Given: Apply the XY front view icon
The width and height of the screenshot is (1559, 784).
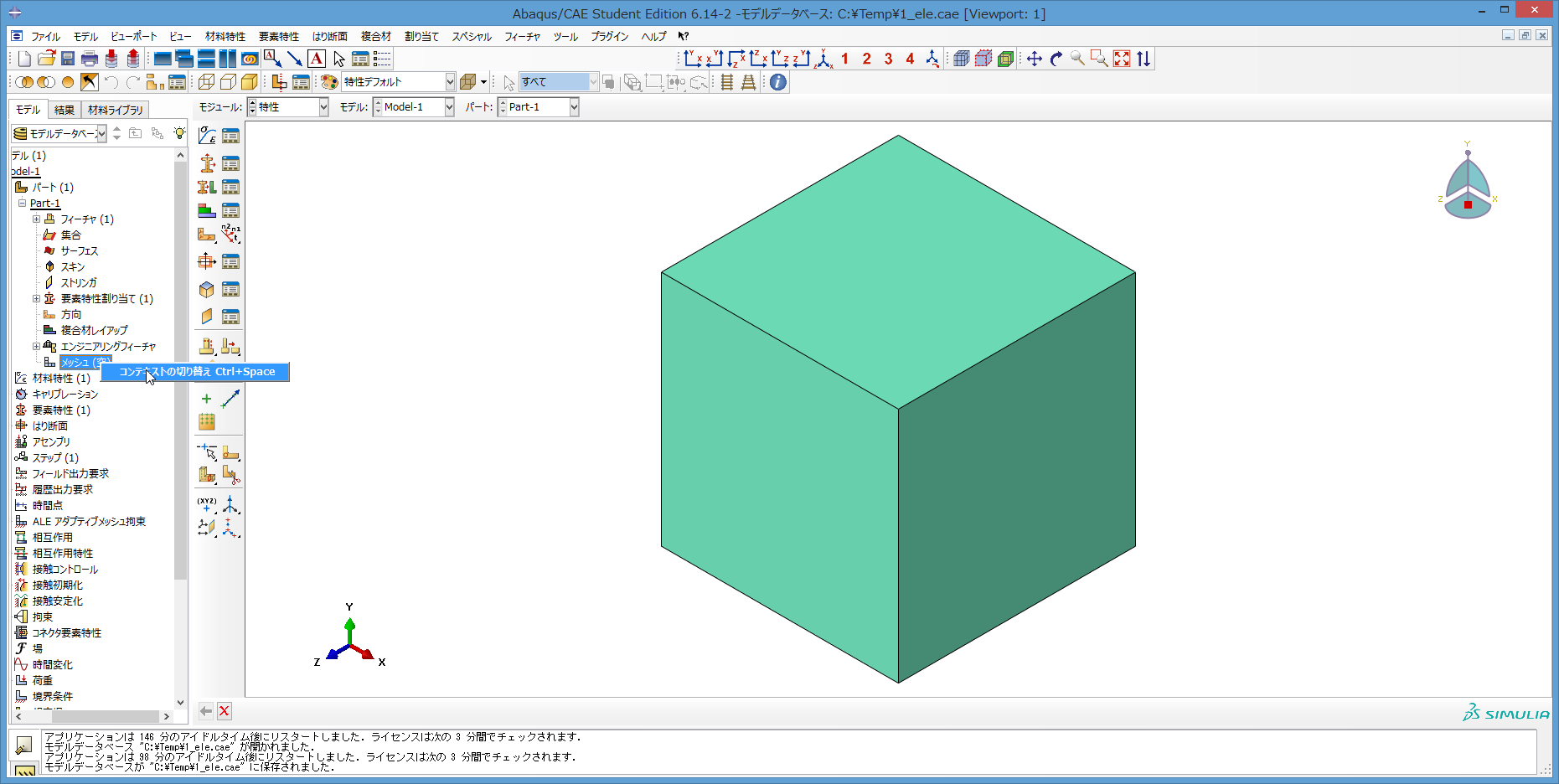Looking at the screenshot, I should [692, 59].
